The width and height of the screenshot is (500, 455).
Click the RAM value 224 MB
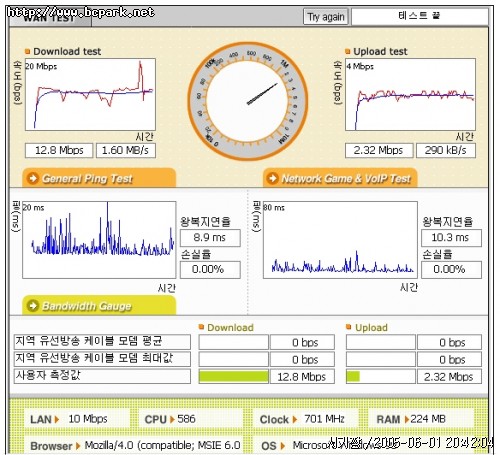[x=428, y=419]
